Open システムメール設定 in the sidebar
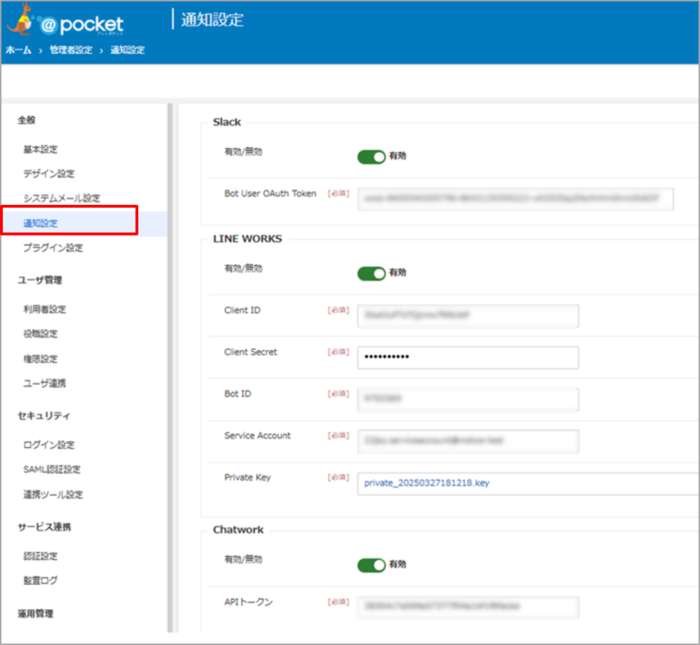This screenshot has width=700, height=645. pyautogui.click(x=62, y=198)
